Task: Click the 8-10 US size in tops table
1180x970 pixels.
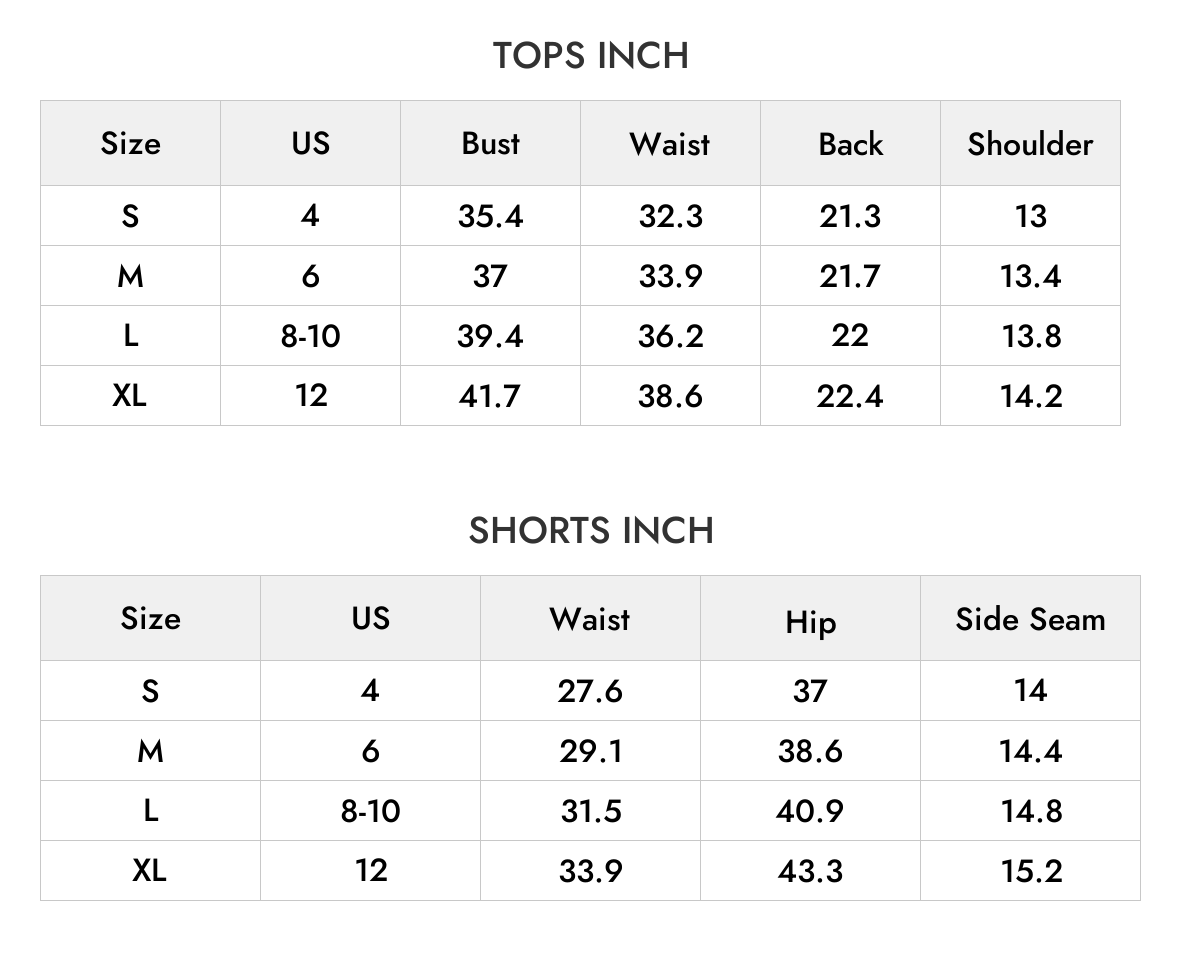Action: (310, 336)
